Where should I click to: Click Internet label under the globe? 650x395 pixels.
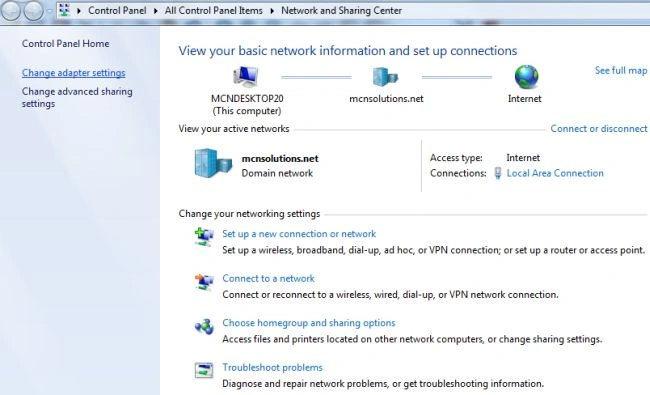tap(524, 99)
